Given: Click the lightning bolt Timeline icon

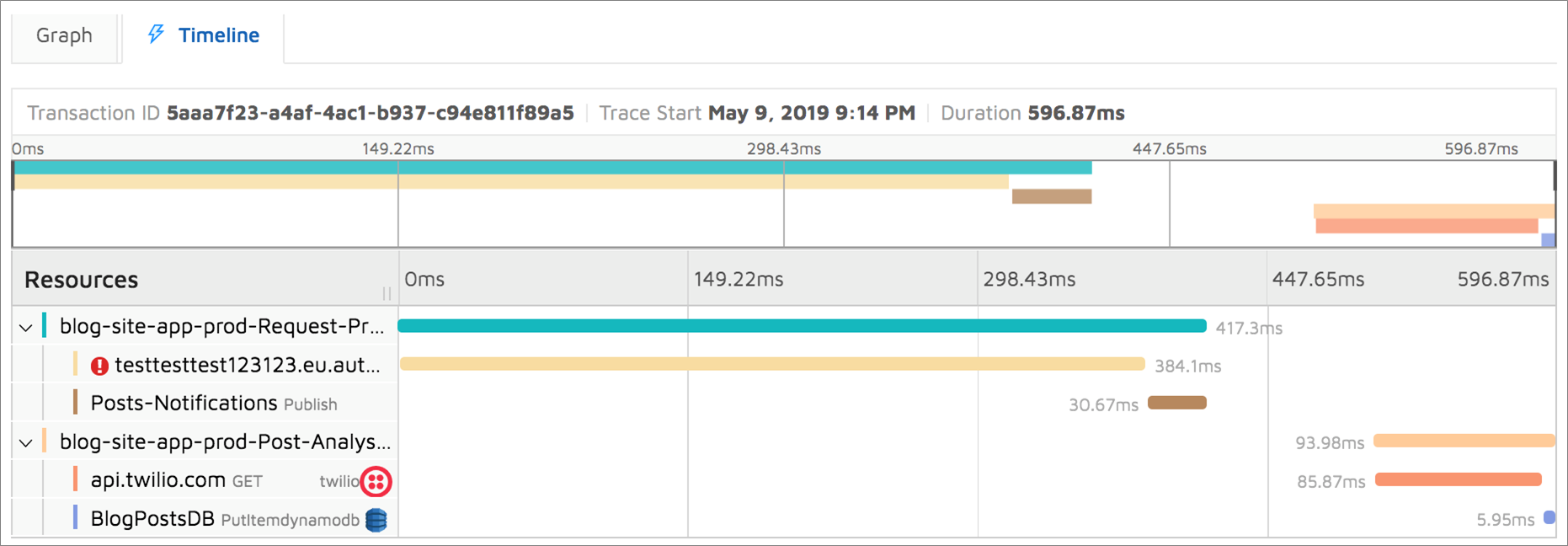Looking at the screenshot, I should click(156, 34).
